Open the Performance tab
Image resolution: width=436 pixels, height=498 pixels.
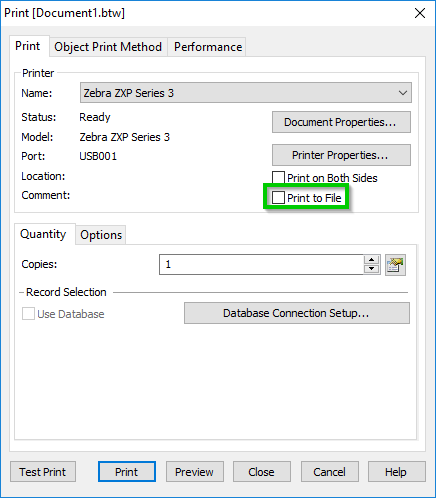click(x=208, y=47)
